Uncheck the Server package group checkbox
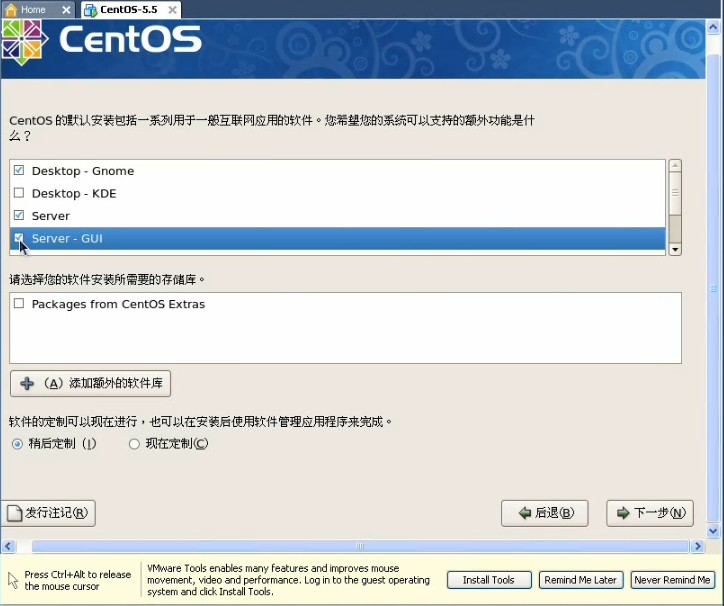This screenshot has height=606, width=724. pos(19,215)
